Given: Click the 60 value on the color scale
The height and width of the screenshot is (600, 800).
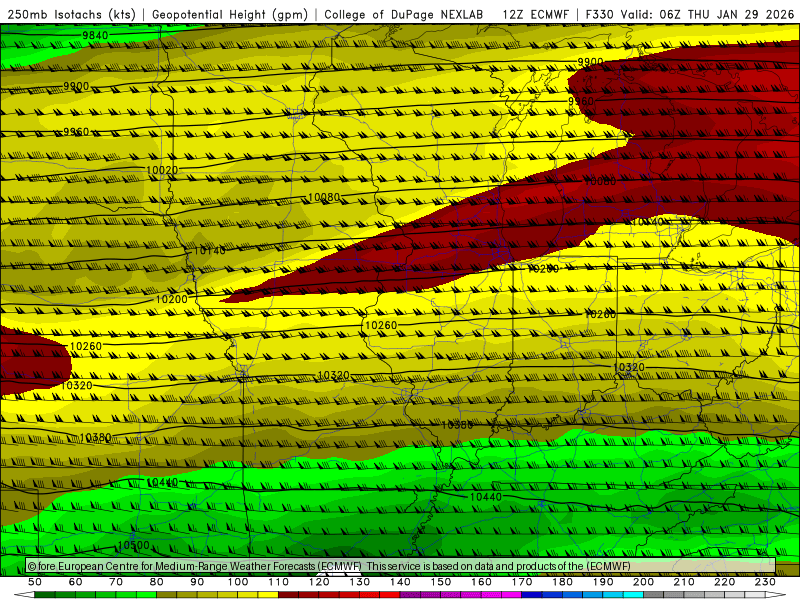Looking at the screenshot, I should pos(76,582).
